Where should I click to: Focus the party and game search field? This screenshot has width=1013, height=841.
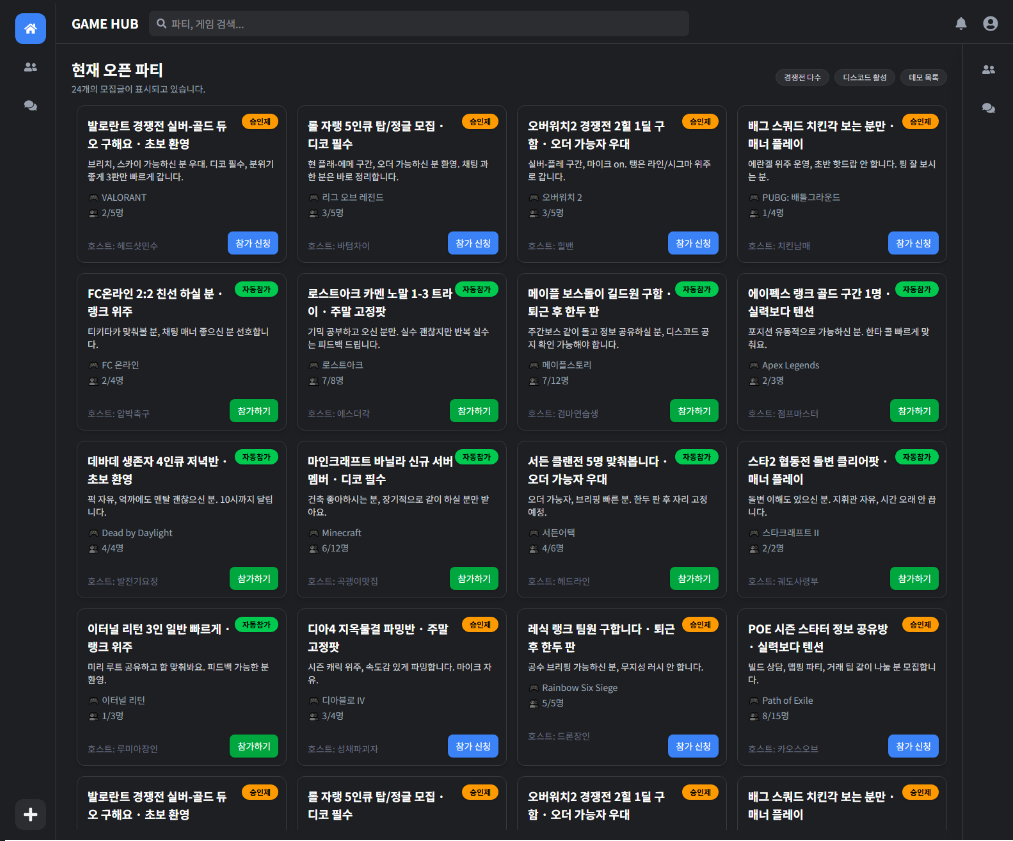pyautogui.click(x=419, y=24)
